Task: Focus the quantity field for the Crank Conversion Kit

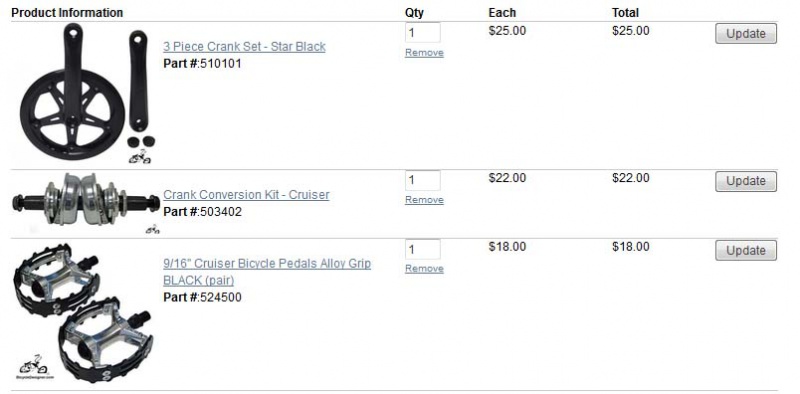Action: point(423,180)
